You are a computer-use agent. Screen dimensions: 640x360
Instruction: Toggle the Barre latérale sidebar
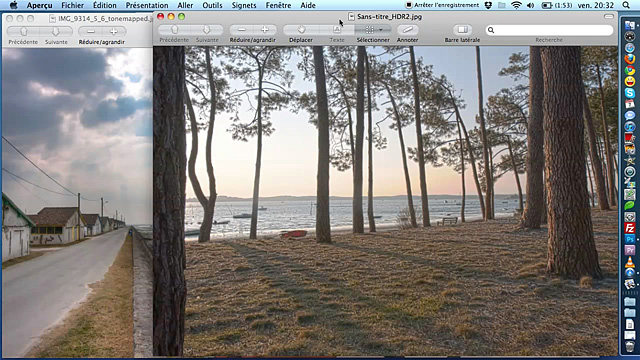click(462, 30)
